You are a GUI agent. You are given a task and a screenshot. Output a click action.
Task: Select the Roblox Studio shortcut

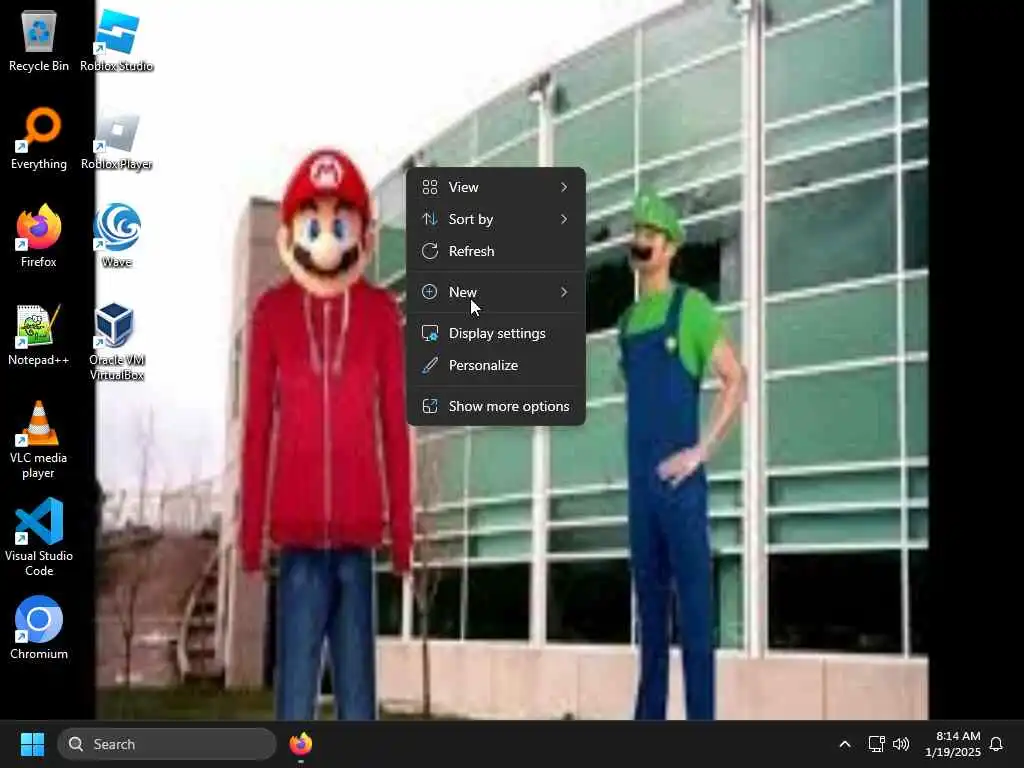(116, 40)
